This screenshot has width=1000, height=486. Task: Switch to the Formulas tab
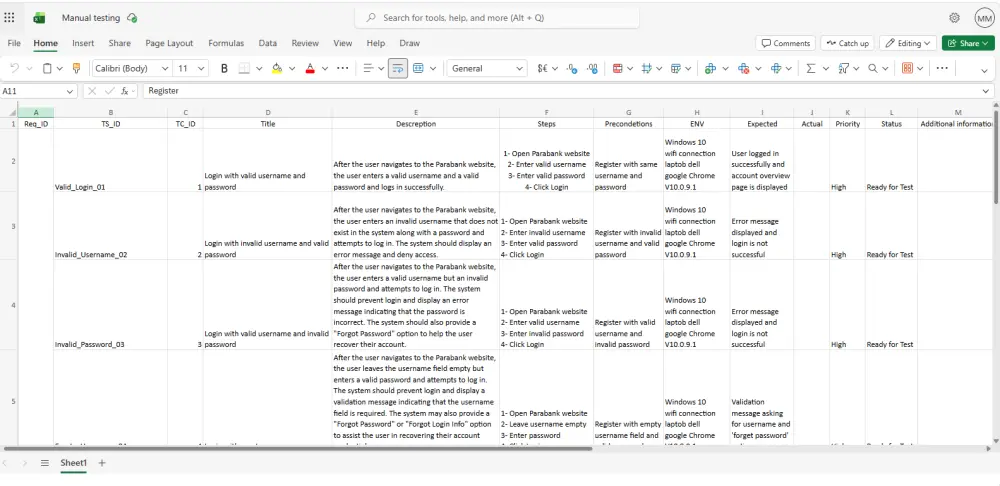[x=226, y=43]
